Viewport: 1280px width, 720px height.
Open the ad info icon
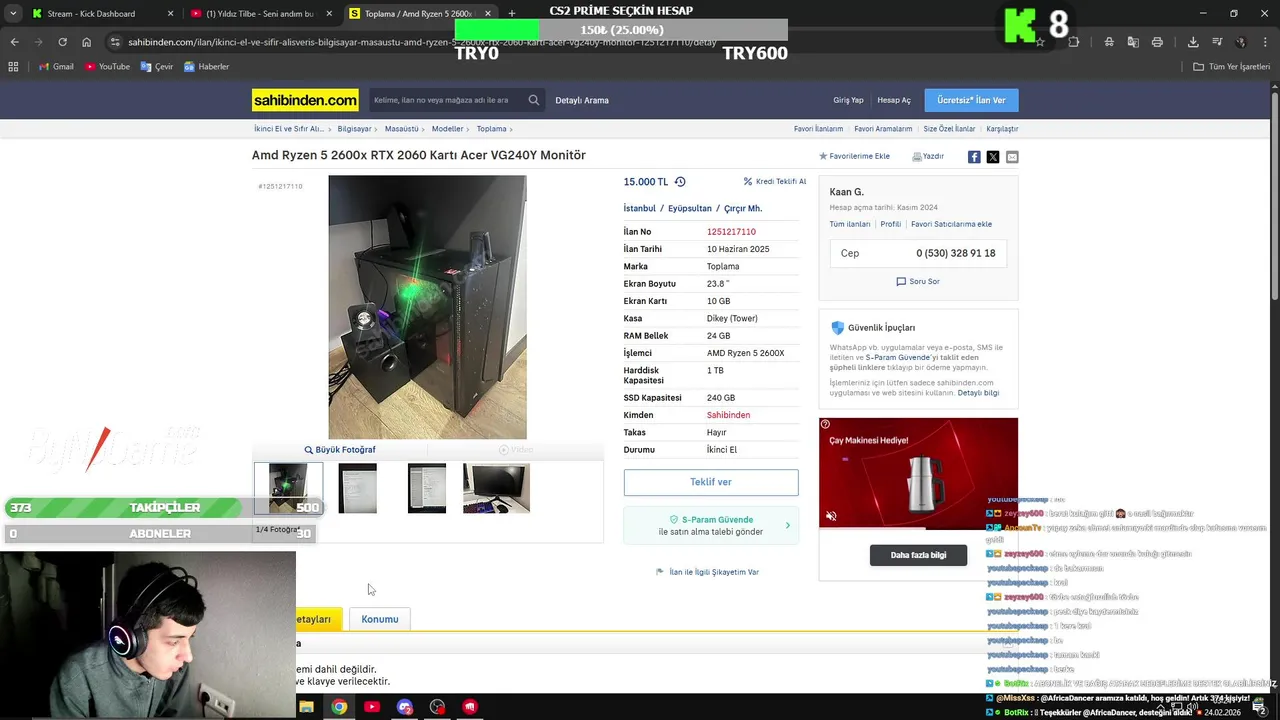point(825,424)
